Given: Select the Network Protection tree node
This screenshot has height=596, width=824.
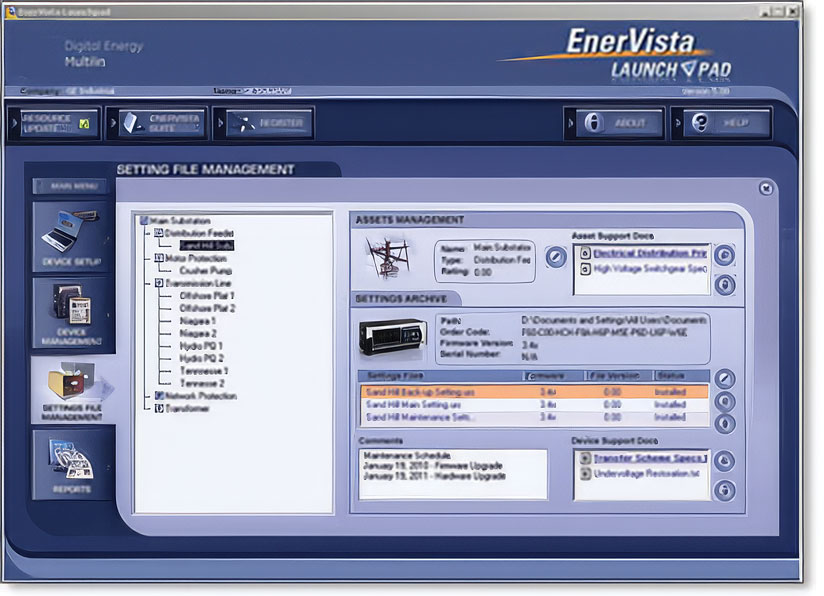Looking at the screenshot, I should 201,396.
